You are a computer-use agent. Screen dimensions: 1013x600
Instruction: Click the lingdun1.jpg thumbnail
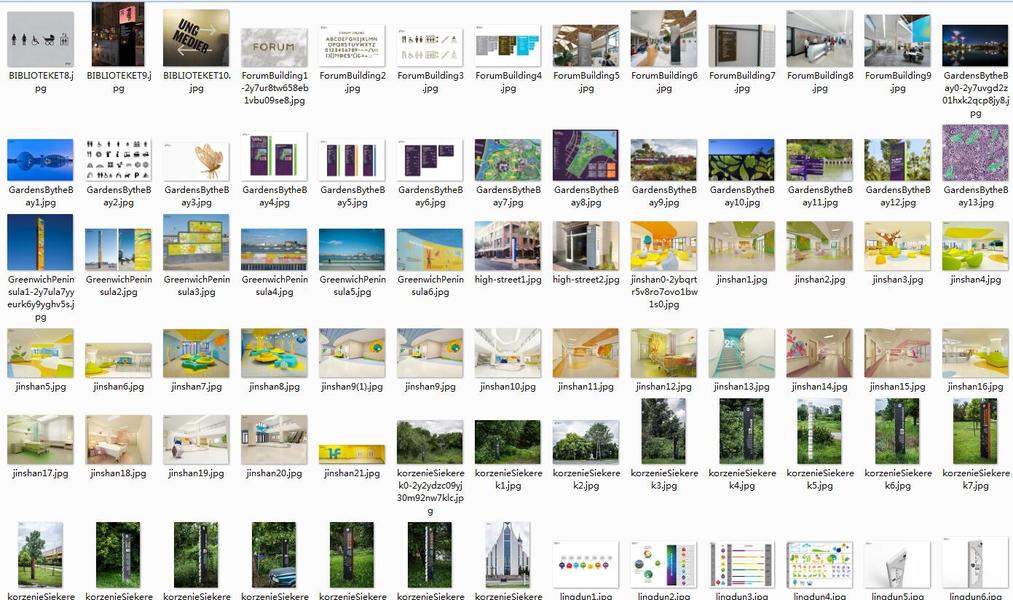pos(586,564)
